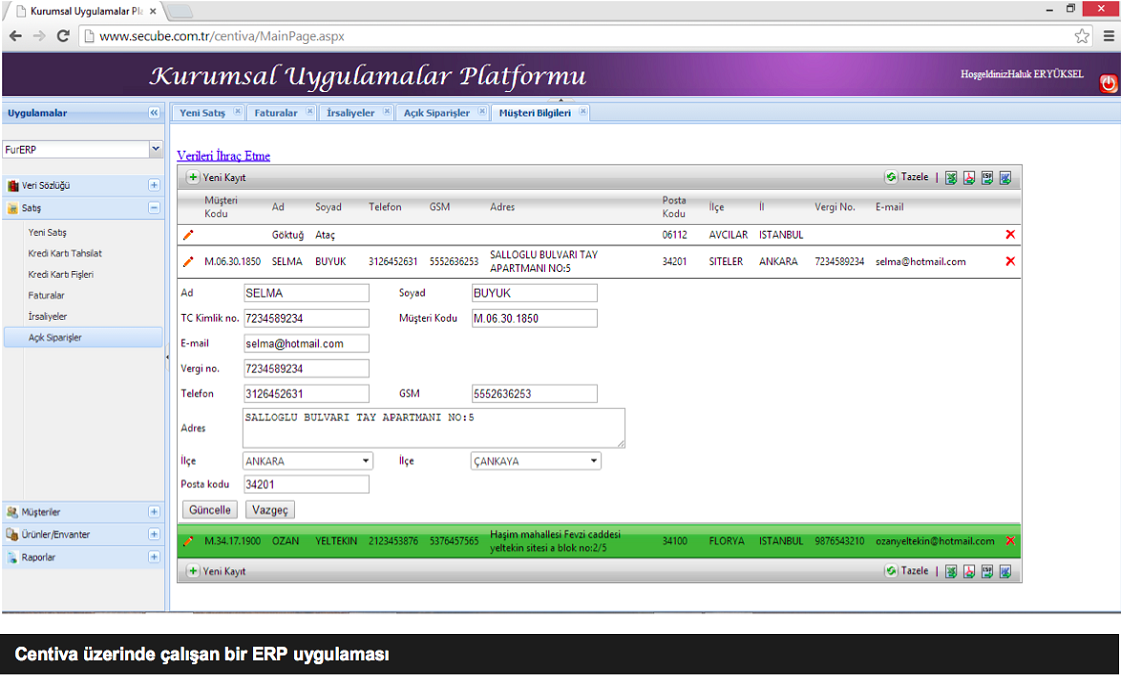The height and width of the screenshot is (677, 1121).
Task: Export grid to Word in top toolbar
Action: [x=1005, y=177]
